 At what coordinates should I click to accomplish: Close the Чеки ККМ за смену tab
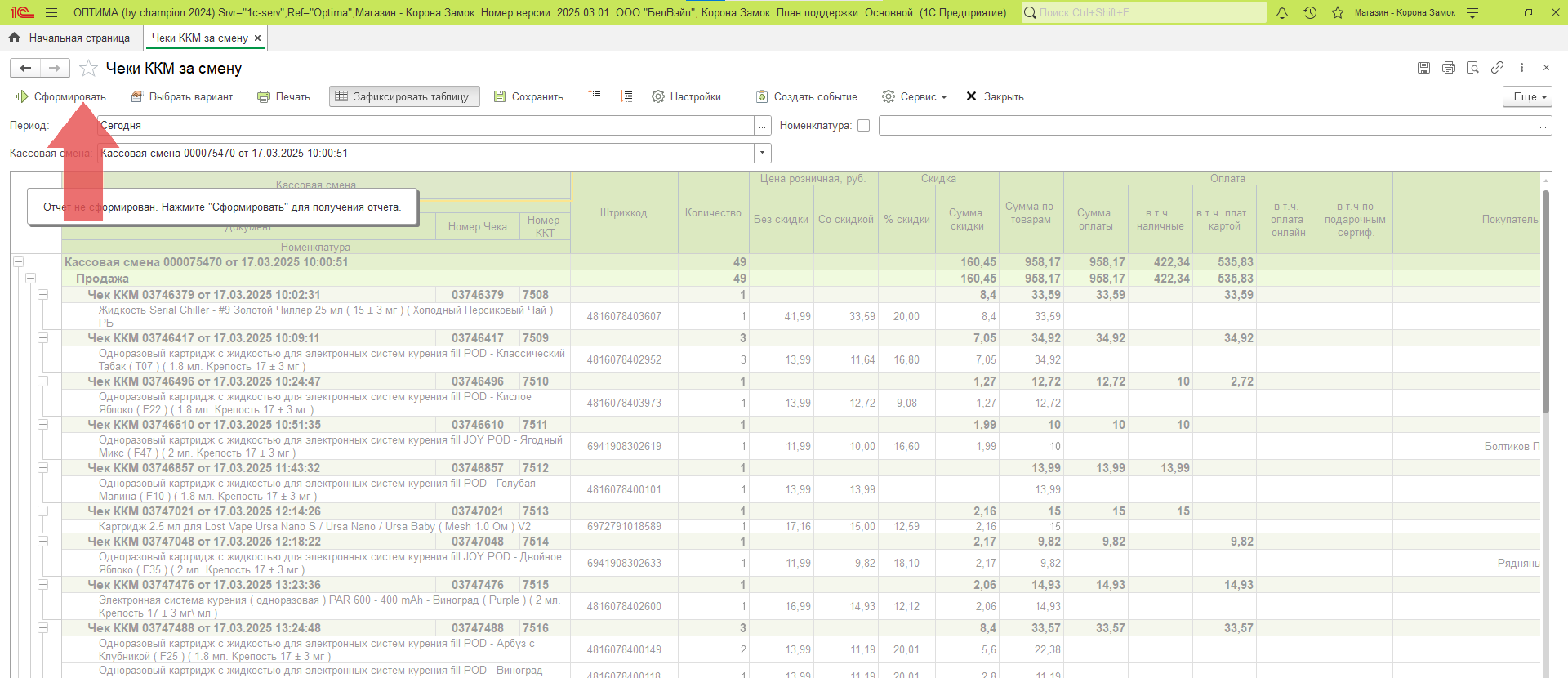point(258,38)
